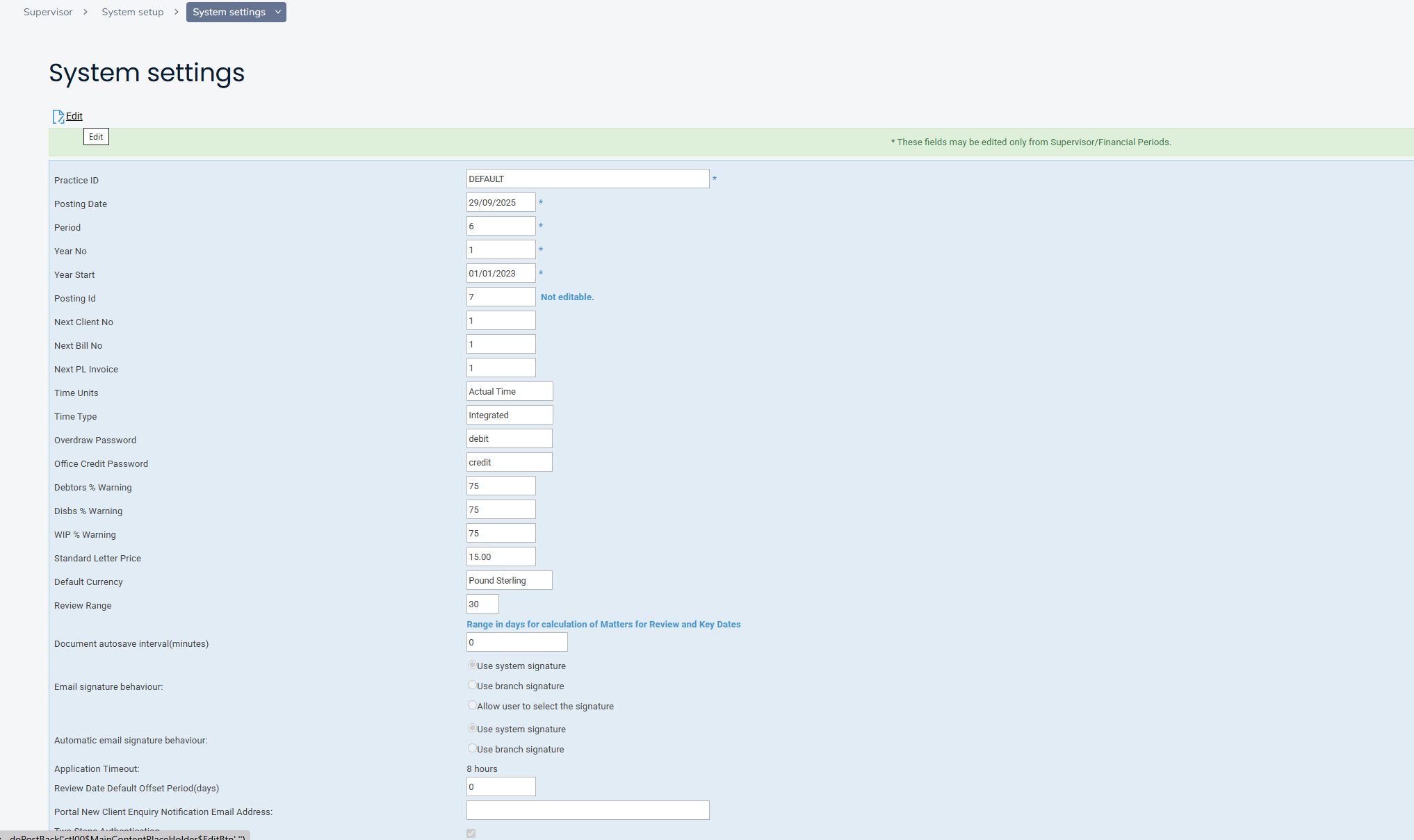The image size is (1414, 840).
Task: Toggle the Two Steps Authentication checkbox
Action: point(471,833)
